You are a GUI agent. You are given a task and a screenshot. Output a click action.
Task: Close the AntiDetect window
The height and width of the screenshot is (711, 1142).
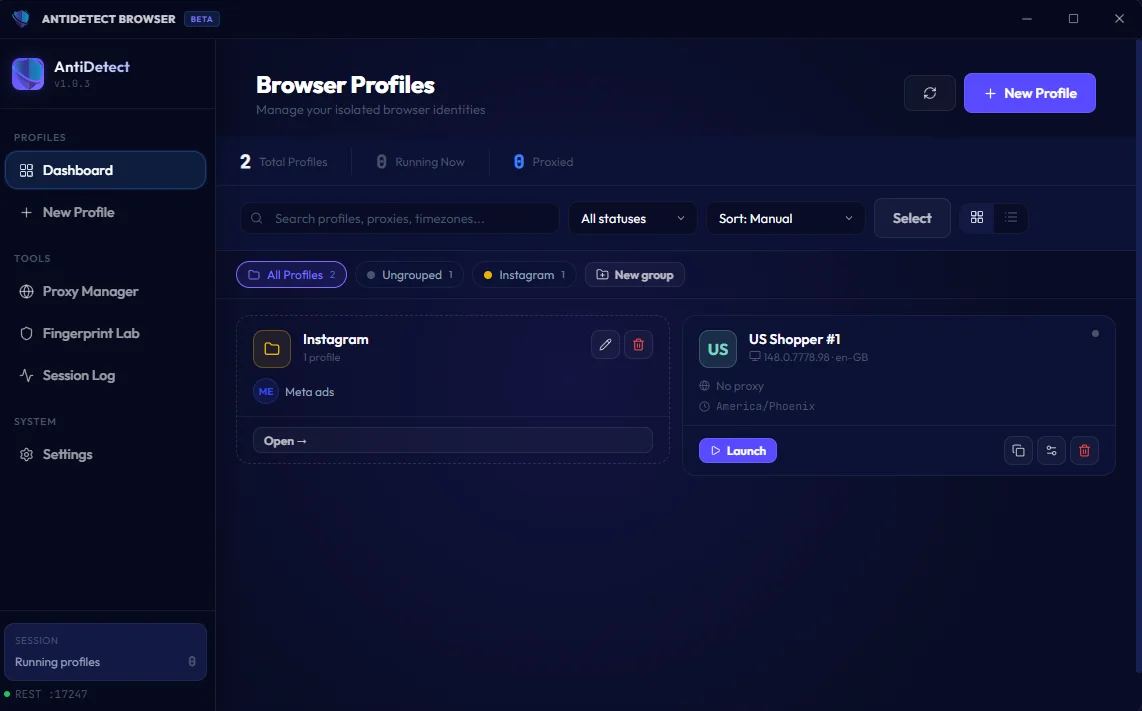(1119, 18)
